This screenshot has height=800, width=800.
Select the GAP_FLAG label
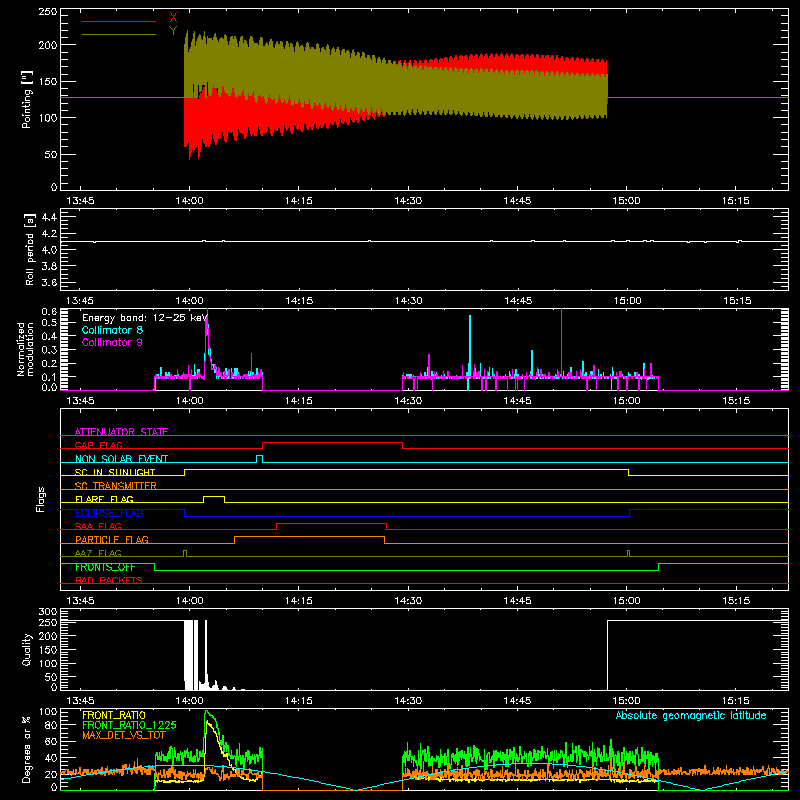tap(98, 445)
